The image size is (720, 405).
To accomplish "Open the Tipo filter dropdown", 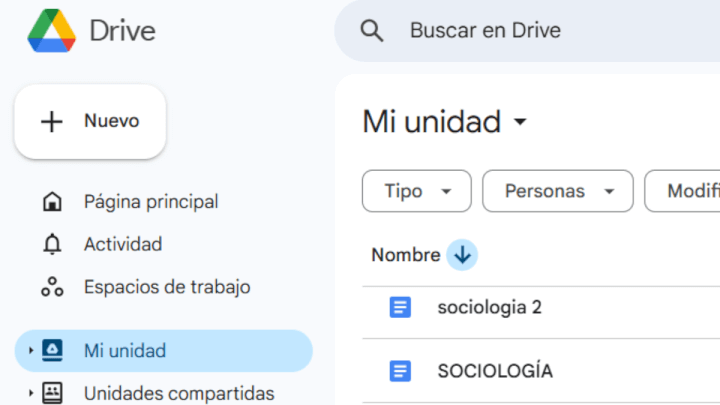I will (416, 191).
